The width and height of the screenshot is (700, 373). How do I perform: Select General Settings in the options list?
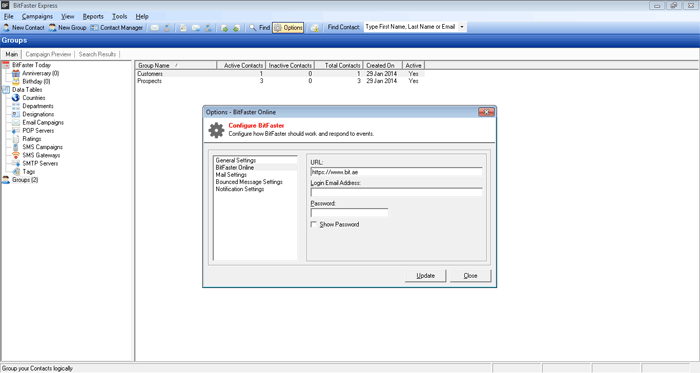click(236, 160)
